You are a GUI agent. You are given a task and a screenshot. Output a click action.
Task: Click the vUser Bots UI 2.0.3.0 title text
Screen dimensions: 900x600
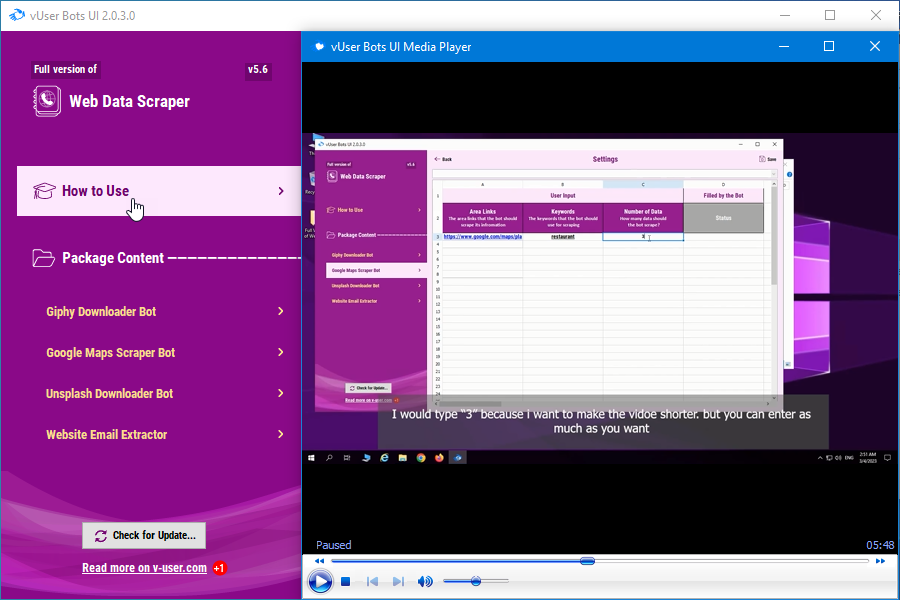point(83,16)
